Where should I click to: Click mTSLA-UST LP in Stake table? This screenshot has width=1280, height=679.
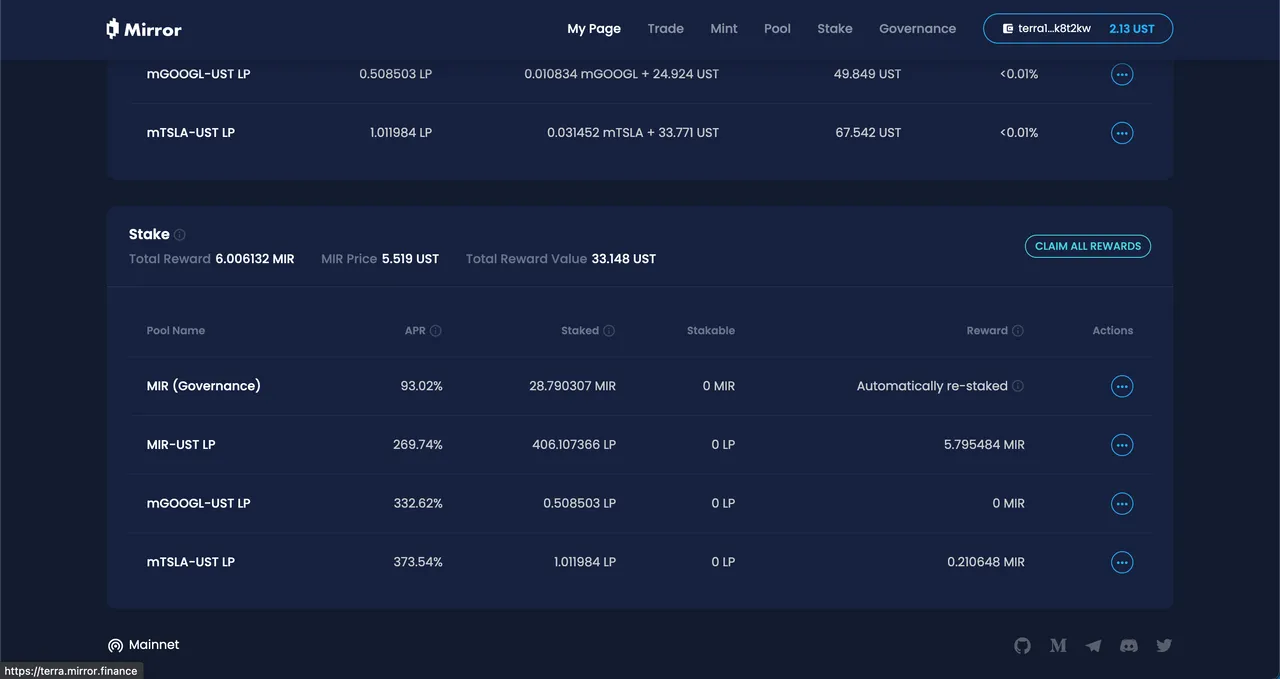pyautogui.click(x=191, y=562)
